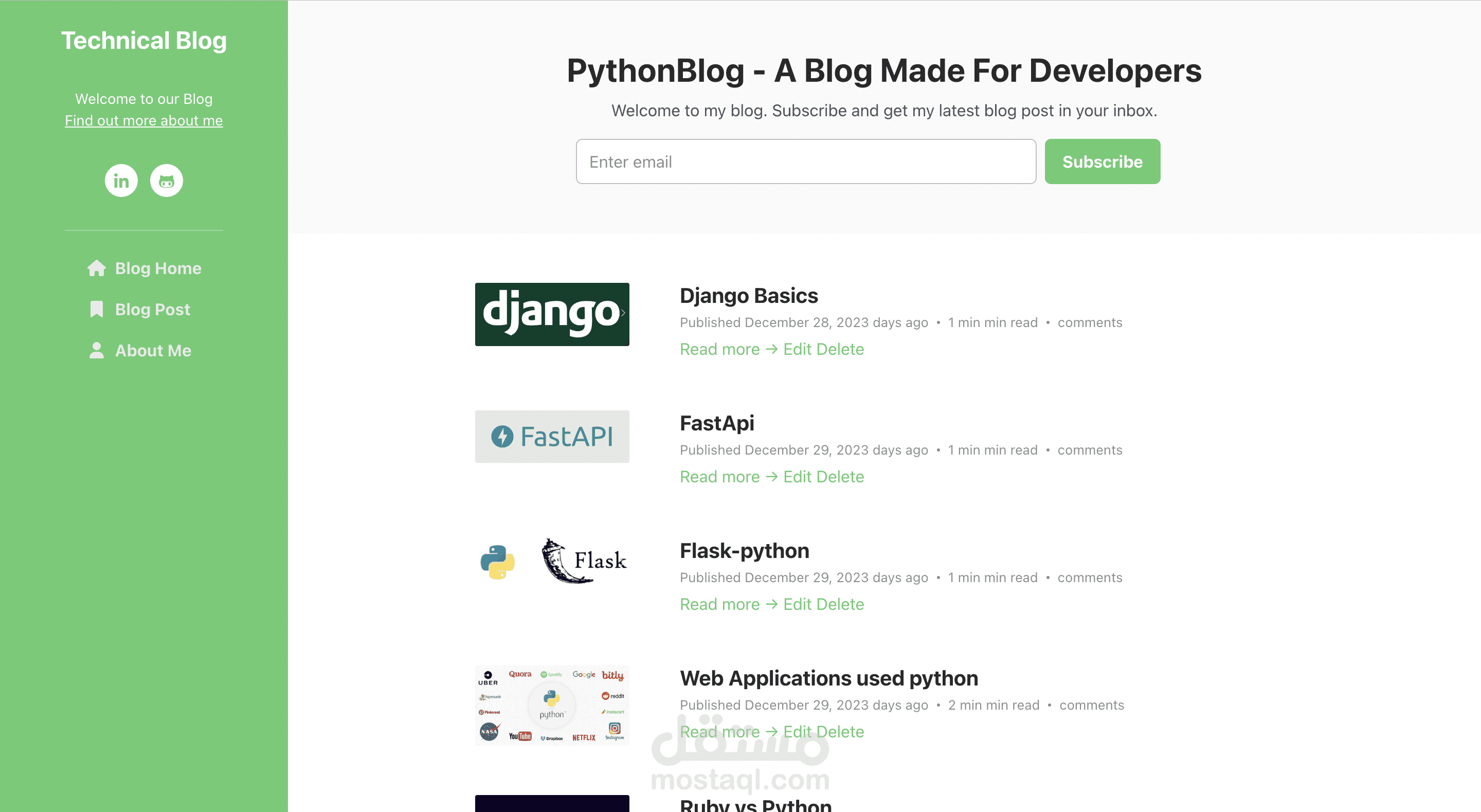This screenshot has width=1481, height=812.
Task: Click 'comments' text under FastApi
Action: 1090,450
